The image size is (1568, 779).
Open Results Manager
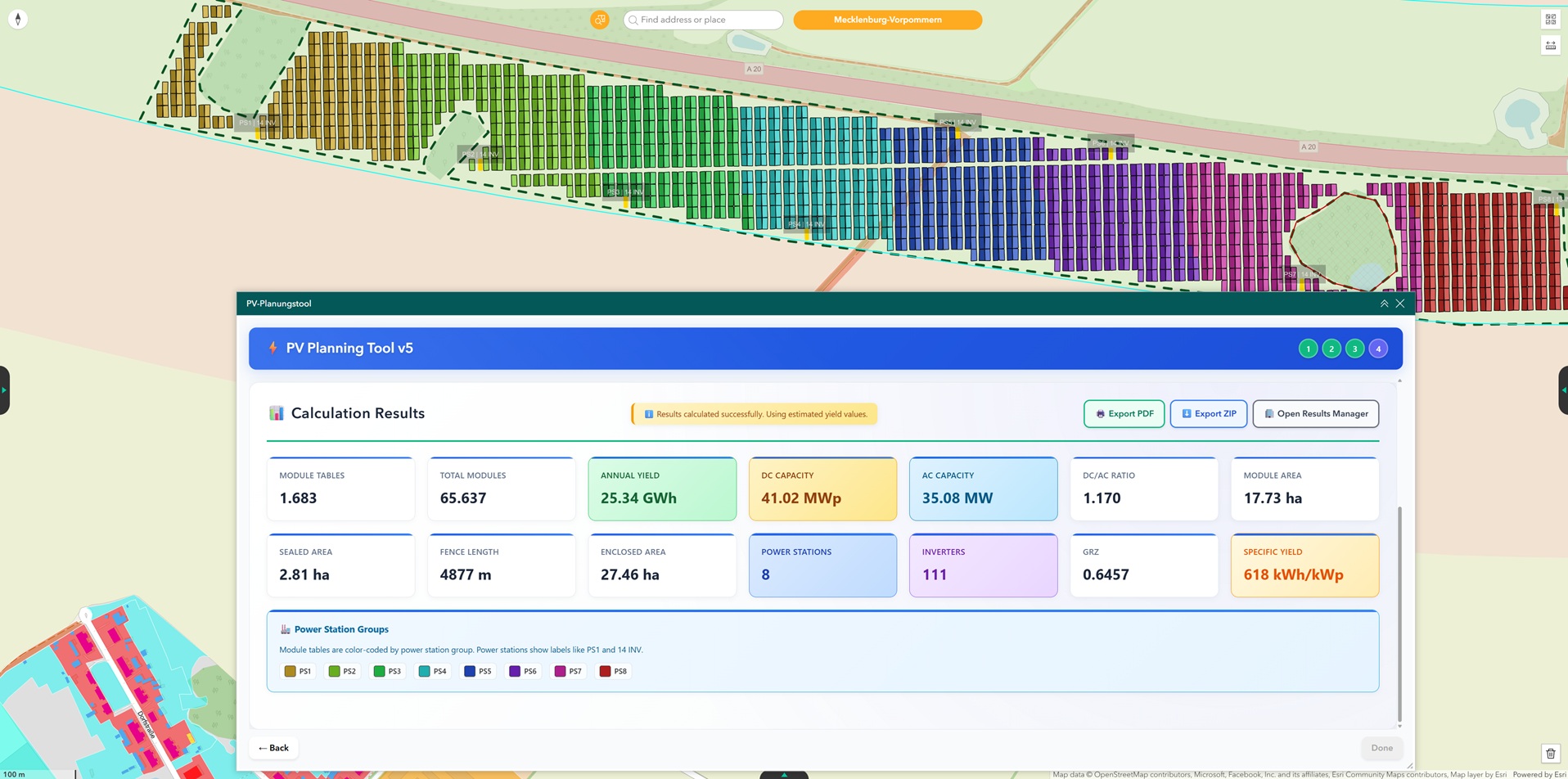[1315, 414]
